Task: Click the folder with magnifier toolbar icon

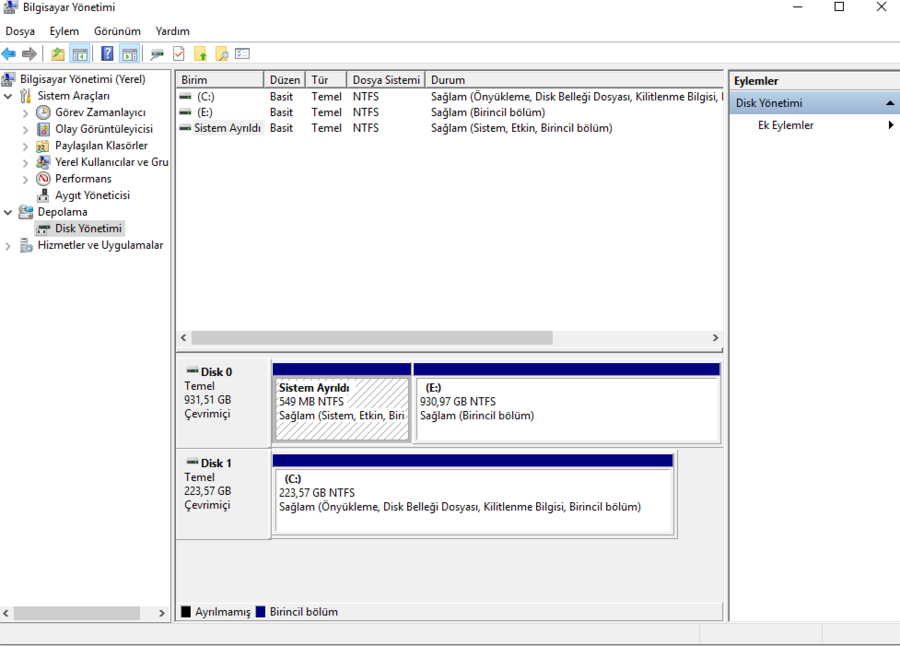Action: (x=222, y=54)
